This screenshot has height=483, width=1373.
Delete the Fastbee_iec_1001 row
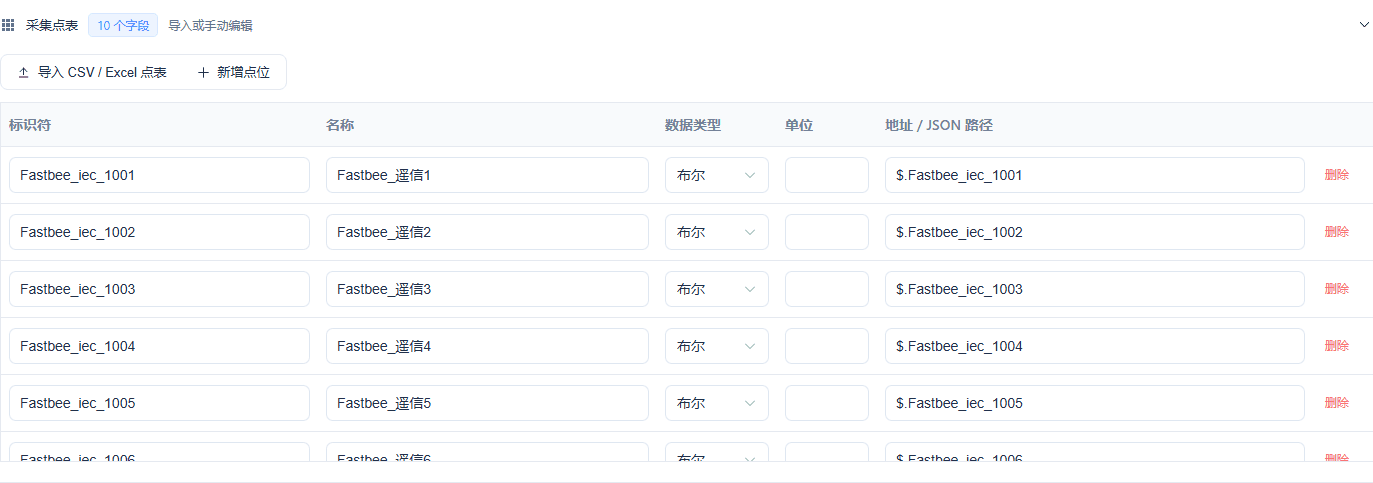[x=1337, y=174]
